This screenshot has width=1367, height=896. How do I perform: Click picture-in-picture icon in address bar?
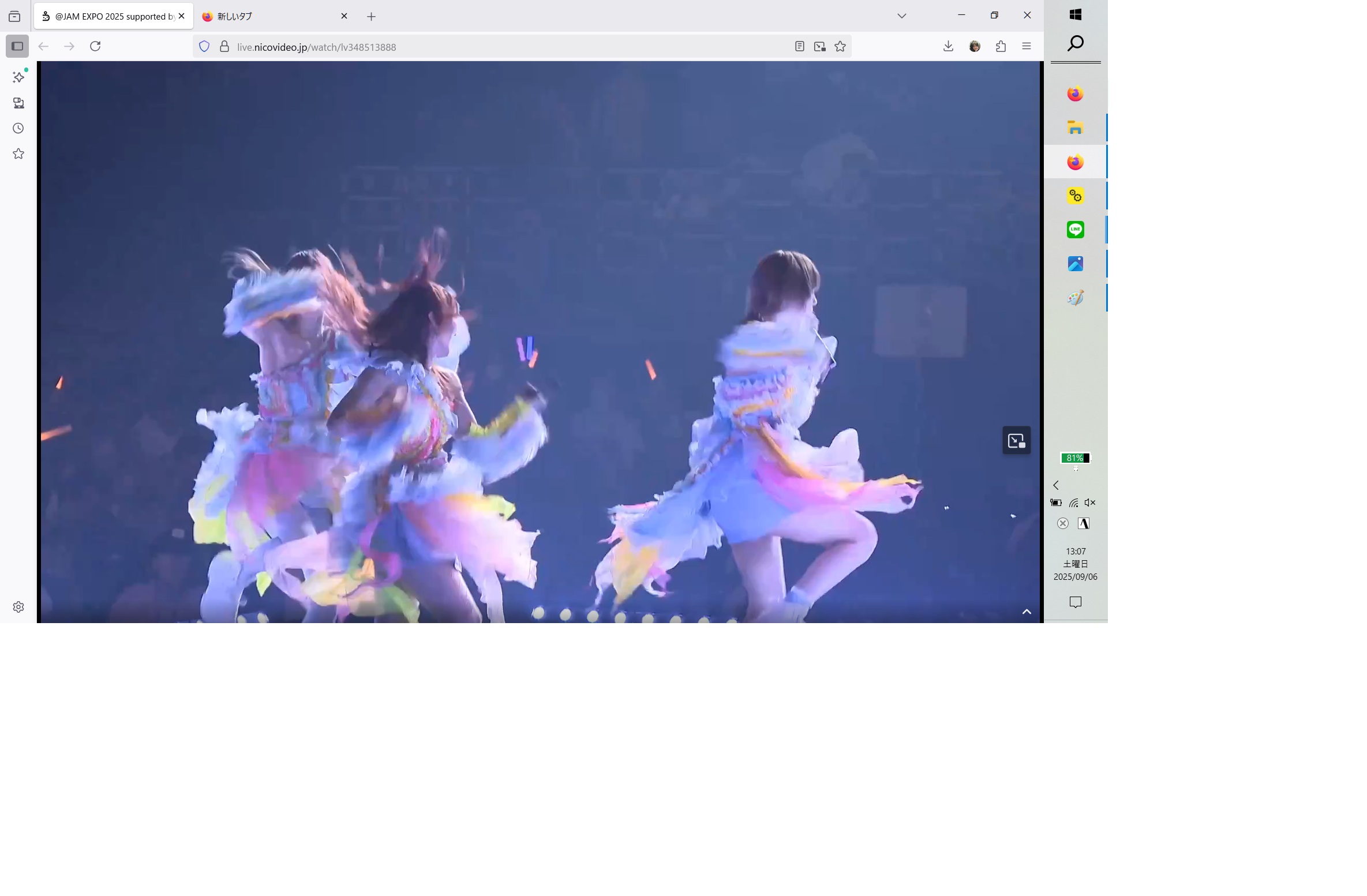pos(819,47)
